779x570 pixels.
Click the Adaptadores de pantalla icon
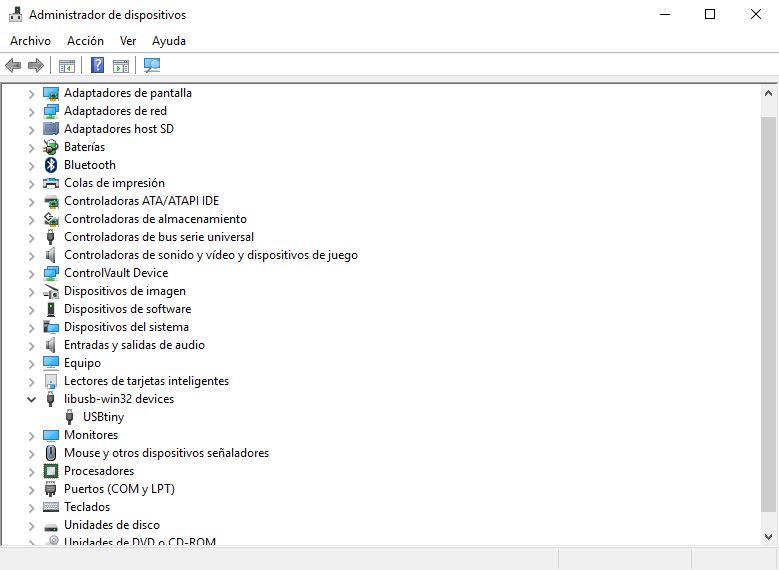(51, 93)
